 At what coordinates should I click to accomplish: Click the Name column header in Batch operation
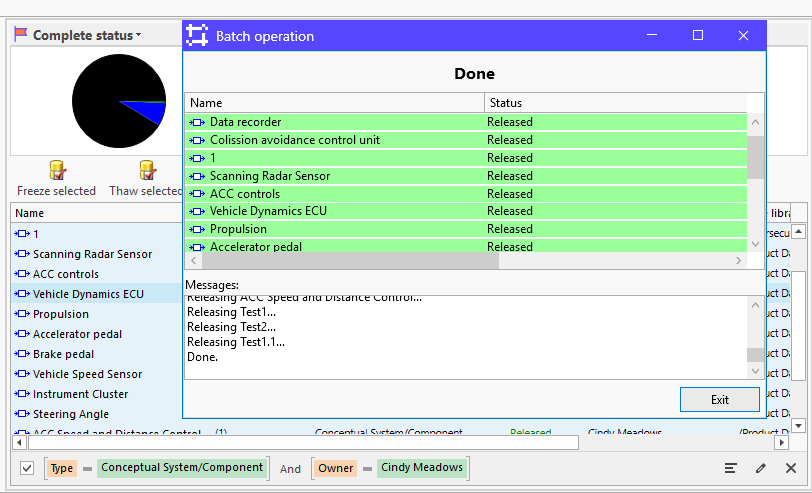pyautogui.click(x=335, y=103)
